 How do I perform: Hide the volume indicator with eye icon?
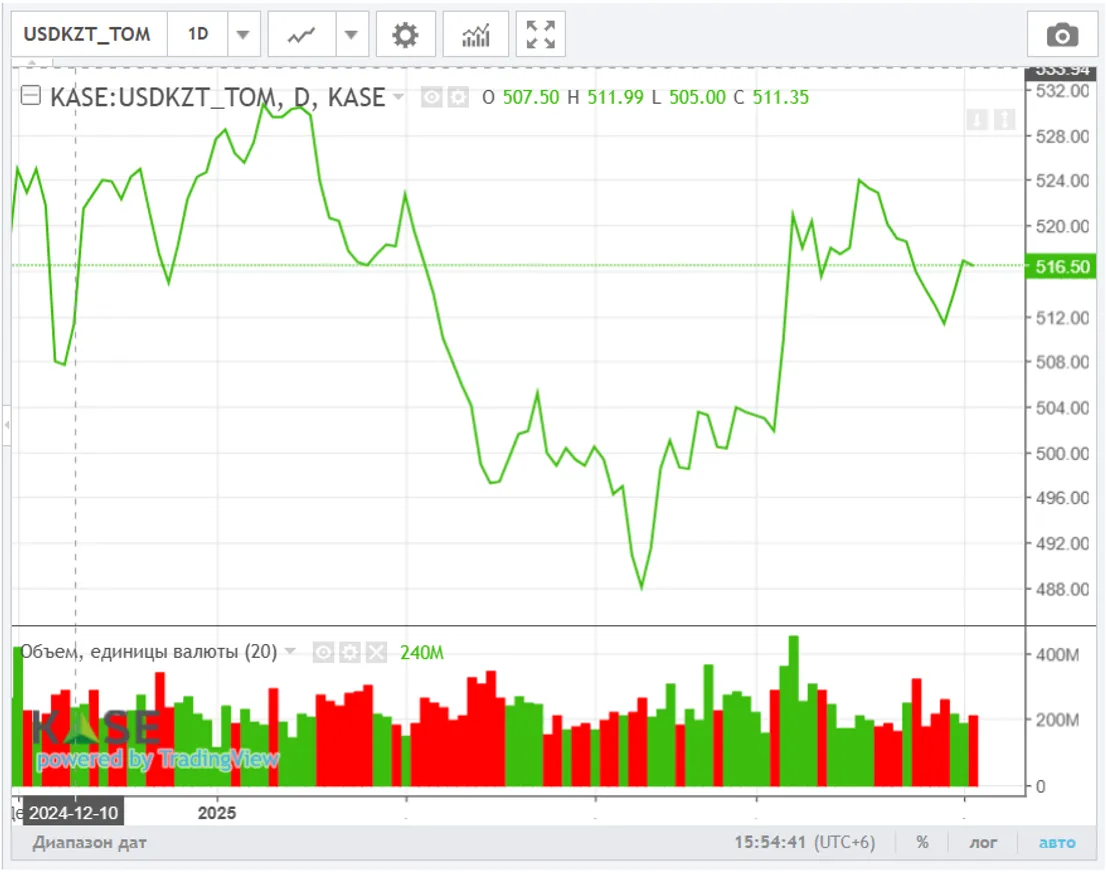click(323, 653)
